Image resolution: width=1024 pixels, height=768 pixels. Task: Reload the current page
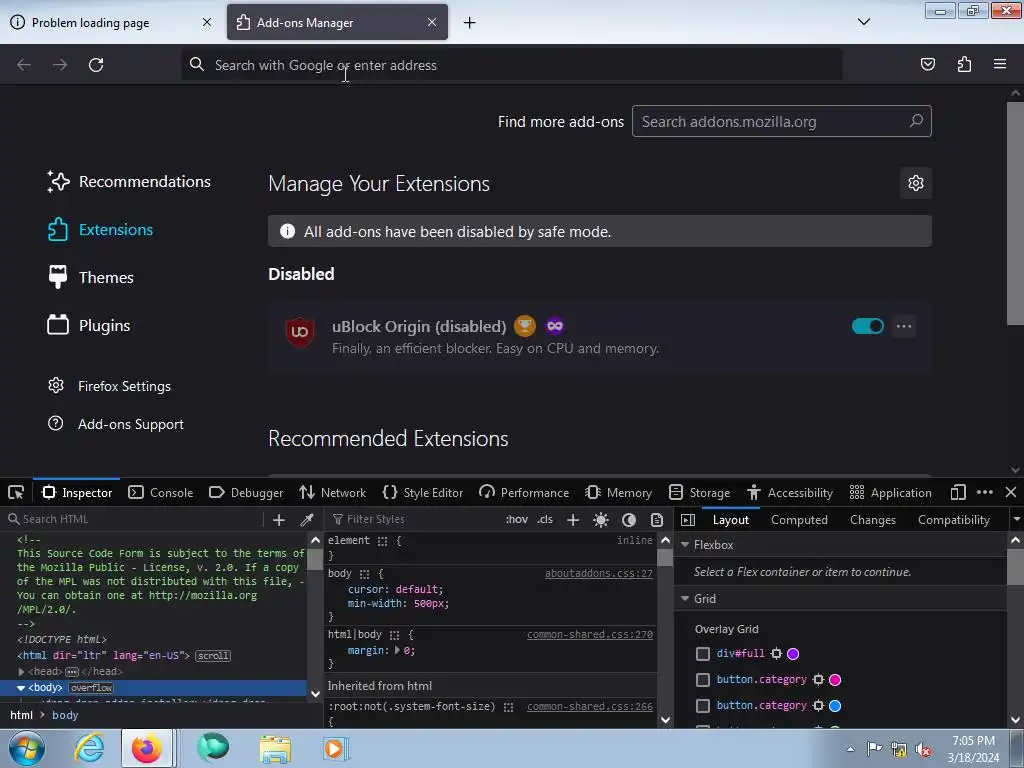coord(96,65)
